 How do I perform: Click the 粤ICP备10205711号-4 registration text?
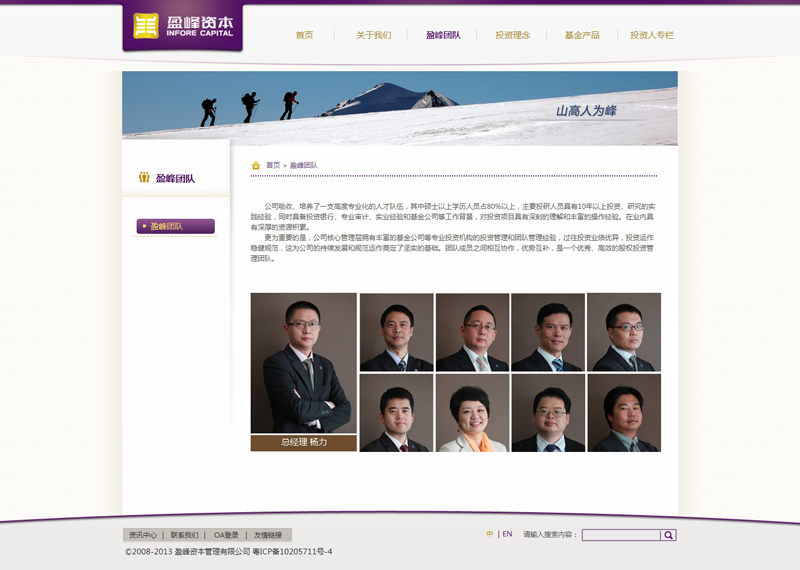(x=292, y=552)
